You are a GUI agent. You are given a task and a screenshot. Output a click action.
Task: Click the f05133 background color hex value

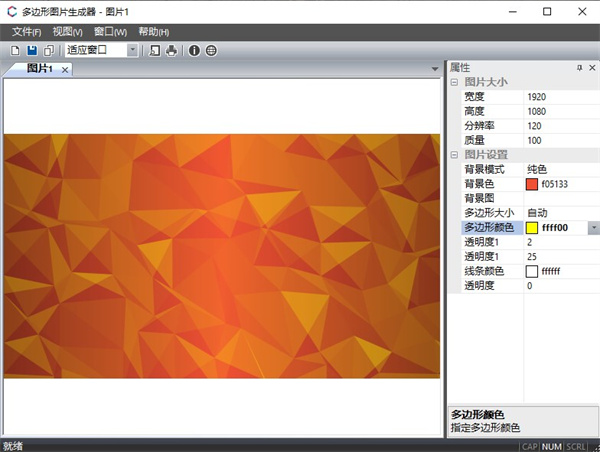point(554,184)
